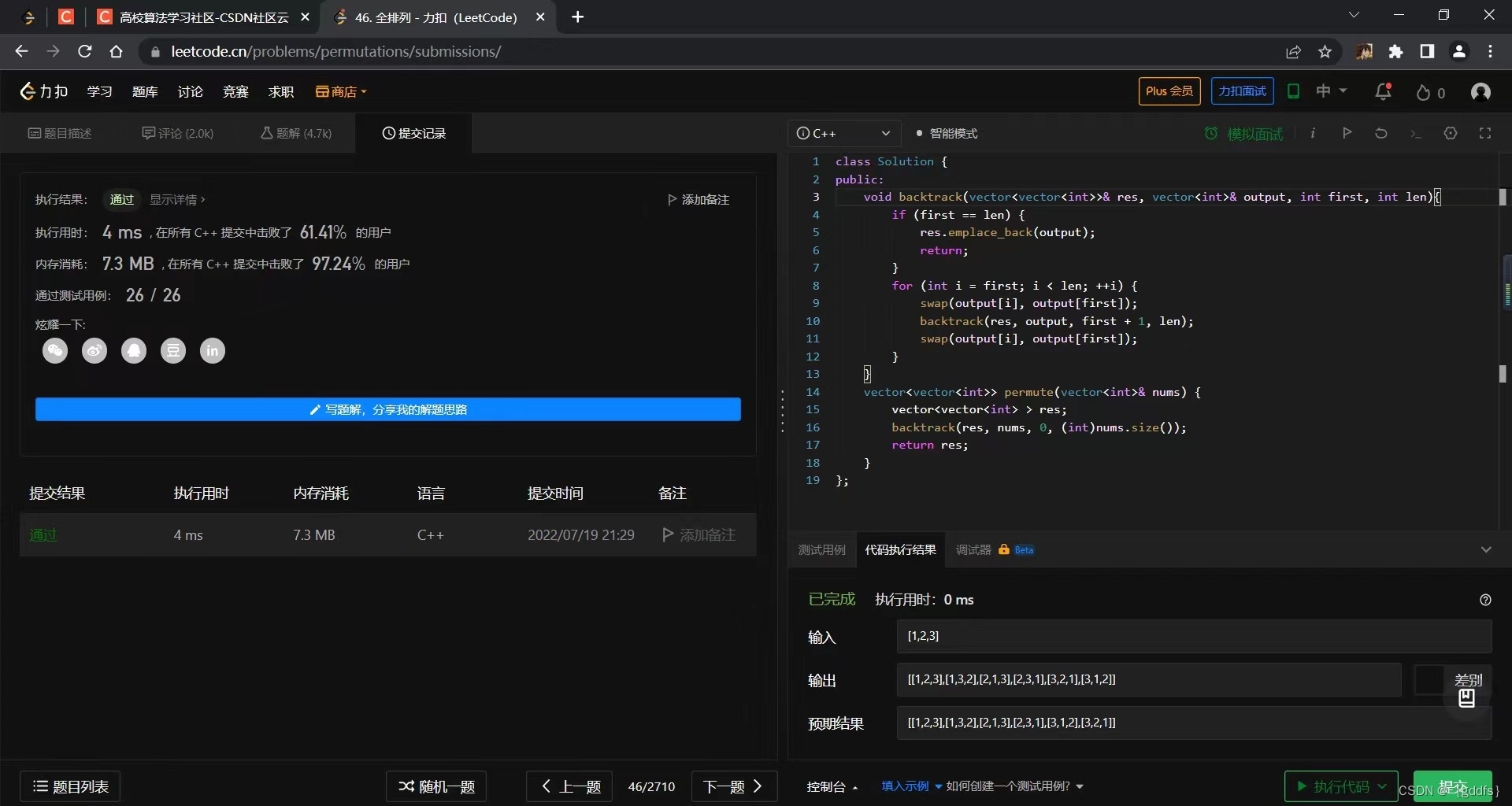Collapse the execution result panel
1512x806 pixels.
pos(1486,549)
